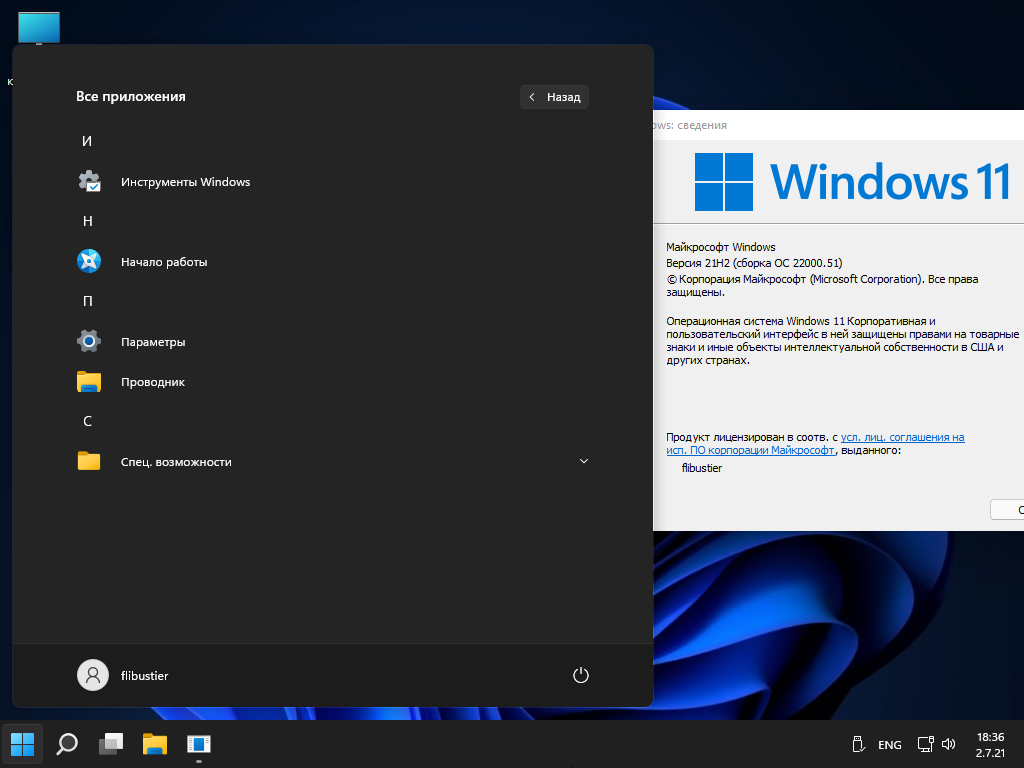Click the letter header П
This screenshot has width=1024, height=768.
tap(87, 301)
